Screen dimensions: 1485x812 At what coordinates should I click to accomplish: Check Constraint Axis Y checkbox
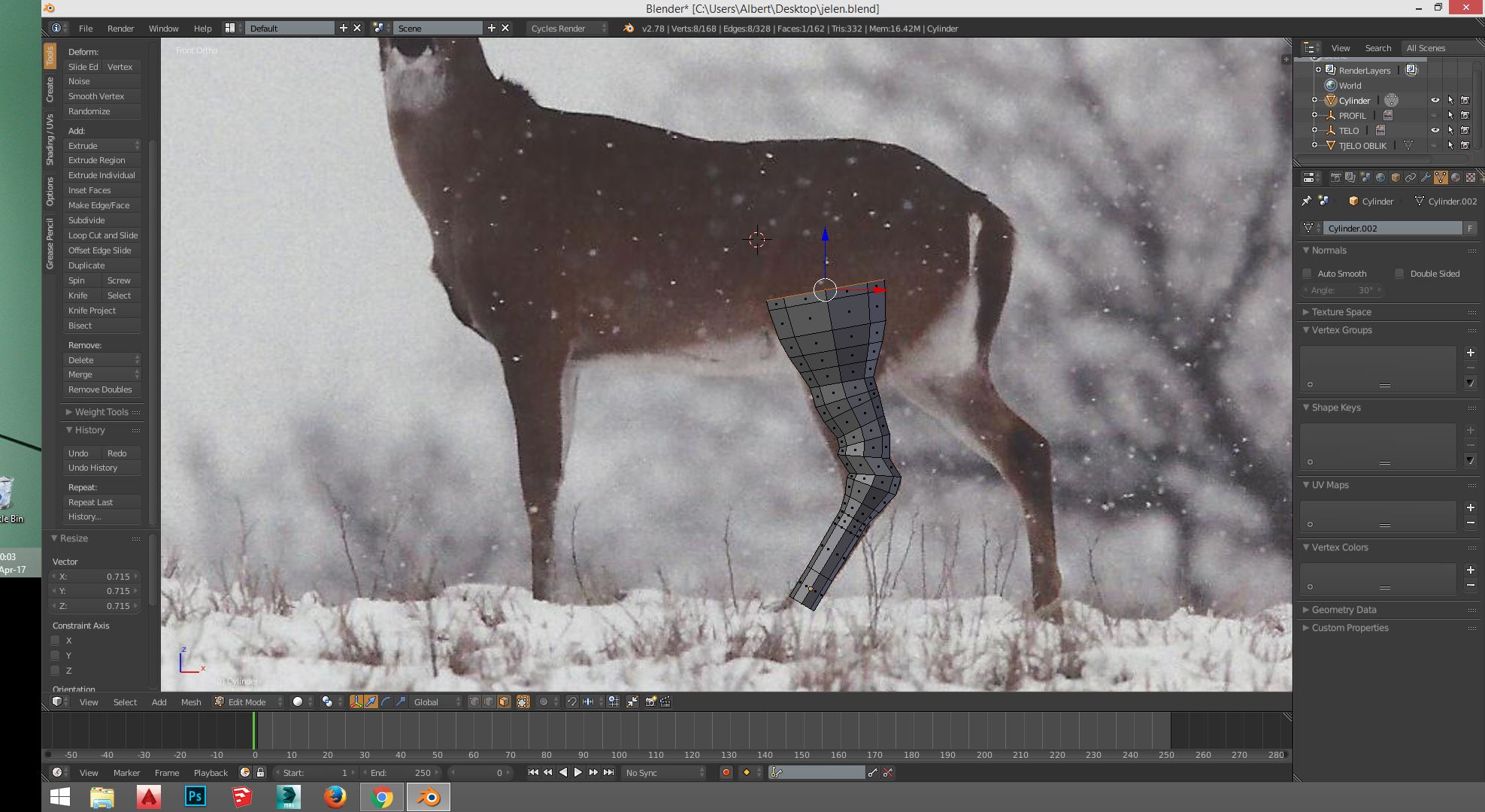(55, 656)
